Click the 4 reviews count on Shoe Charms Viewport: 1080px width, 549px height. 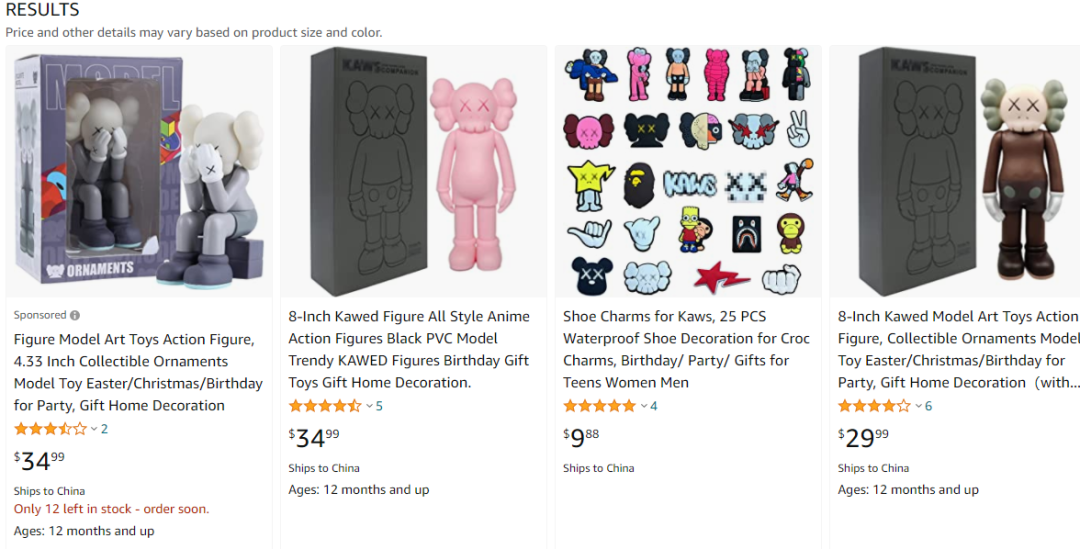(654, 406)
